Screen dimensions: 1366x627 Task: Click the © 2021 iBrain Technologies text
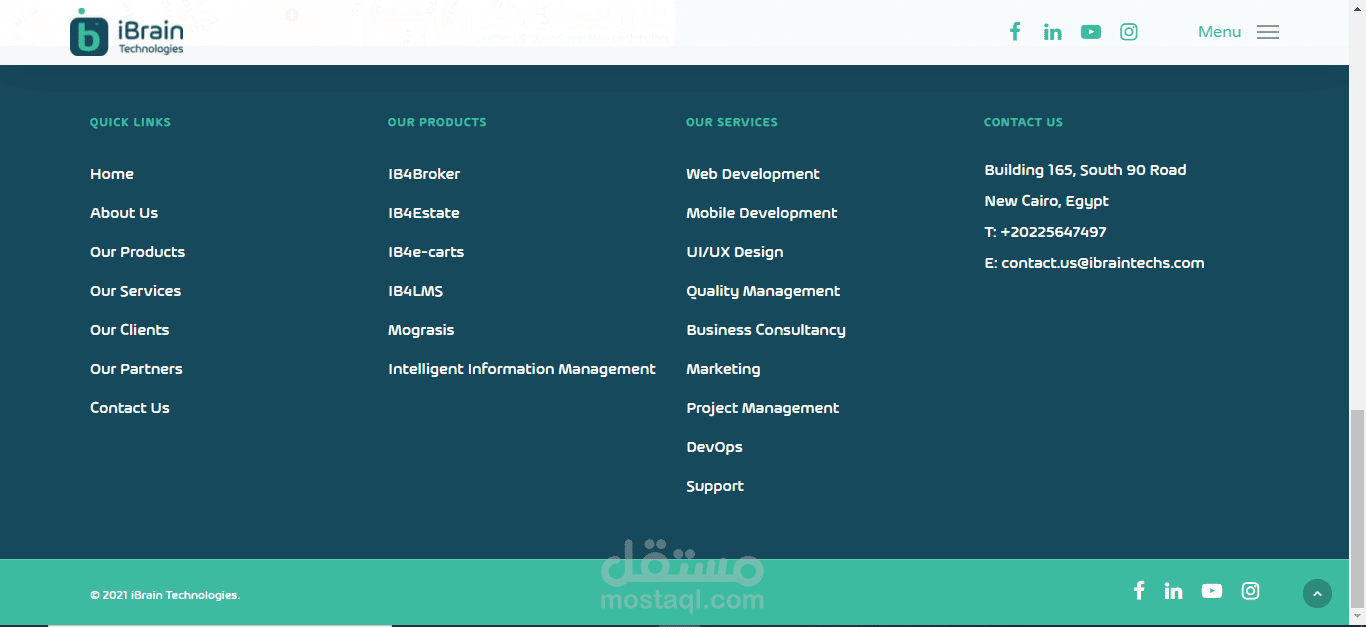pos(165,595)
